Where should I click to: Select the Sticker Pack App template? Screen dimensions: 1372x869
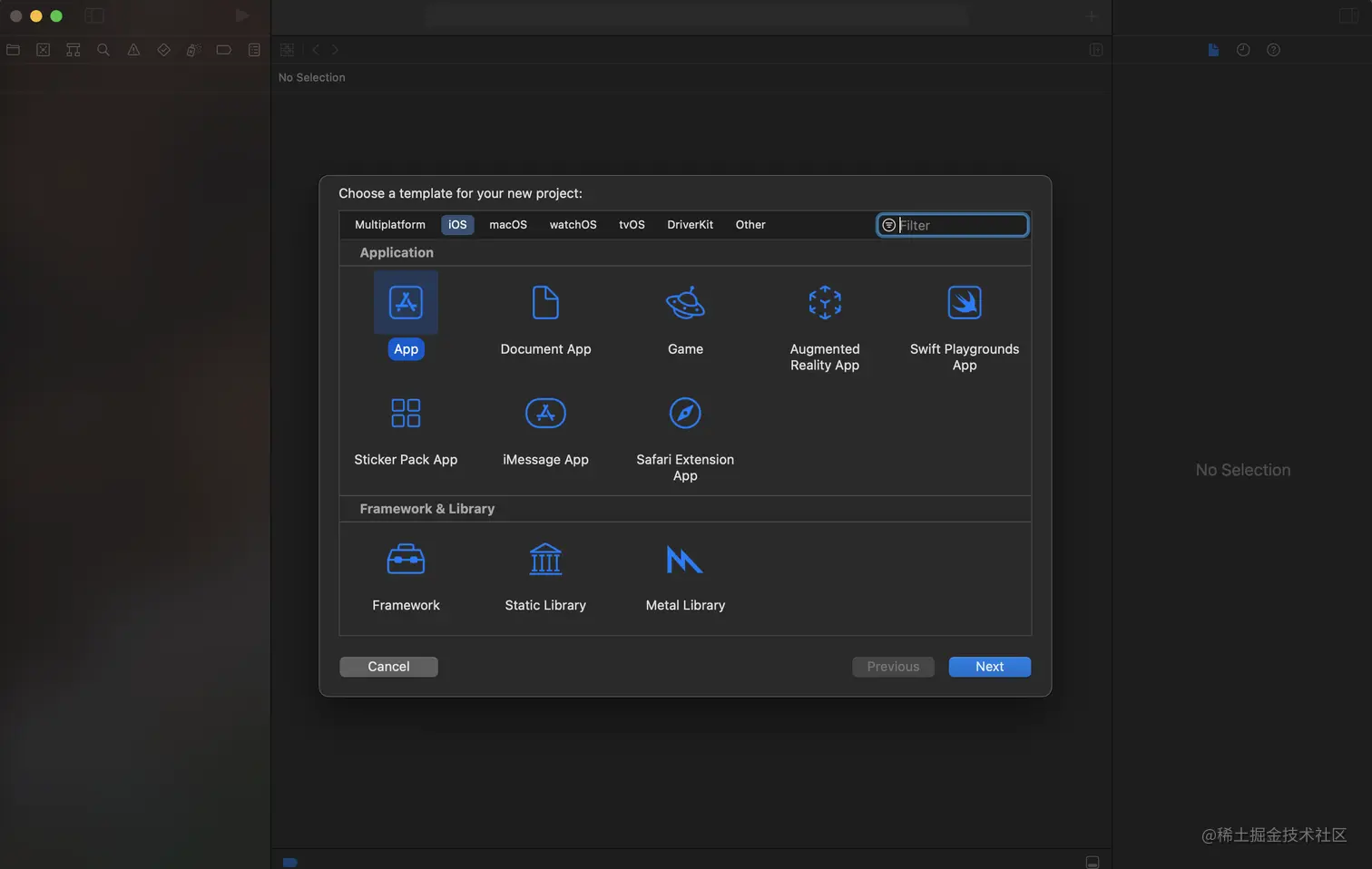(406, 414)
